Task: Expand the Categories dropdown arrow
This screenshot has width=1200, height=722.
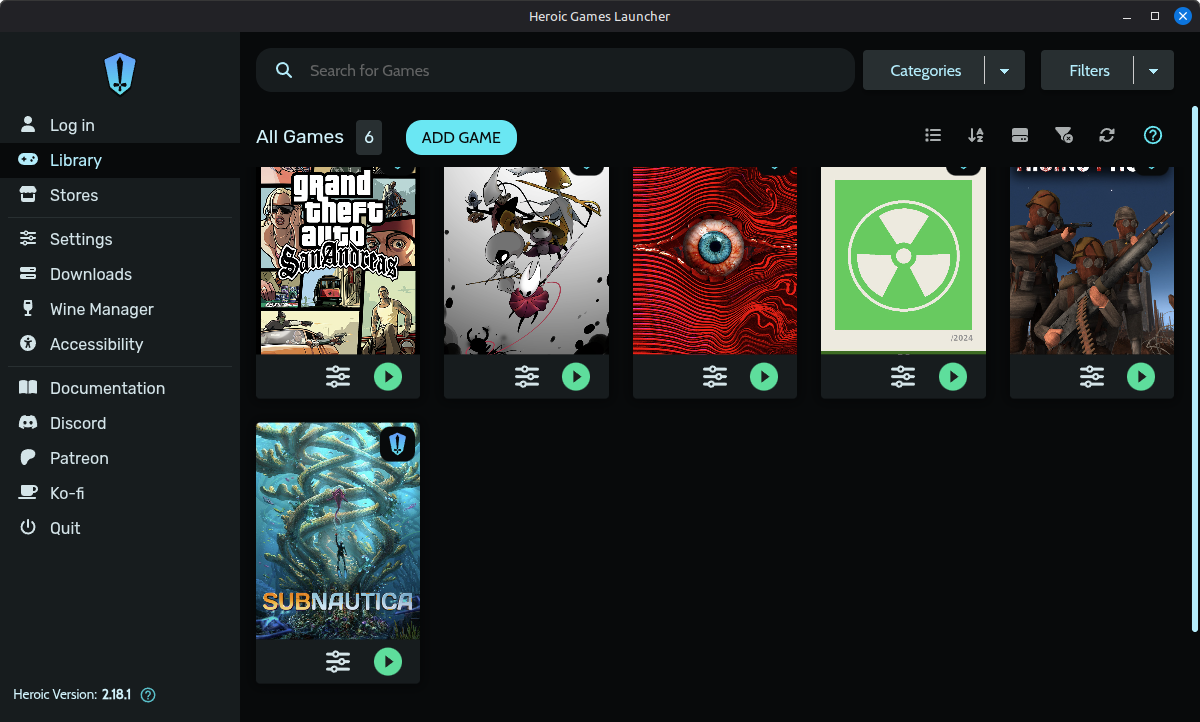Action: tap(1005, 70)
